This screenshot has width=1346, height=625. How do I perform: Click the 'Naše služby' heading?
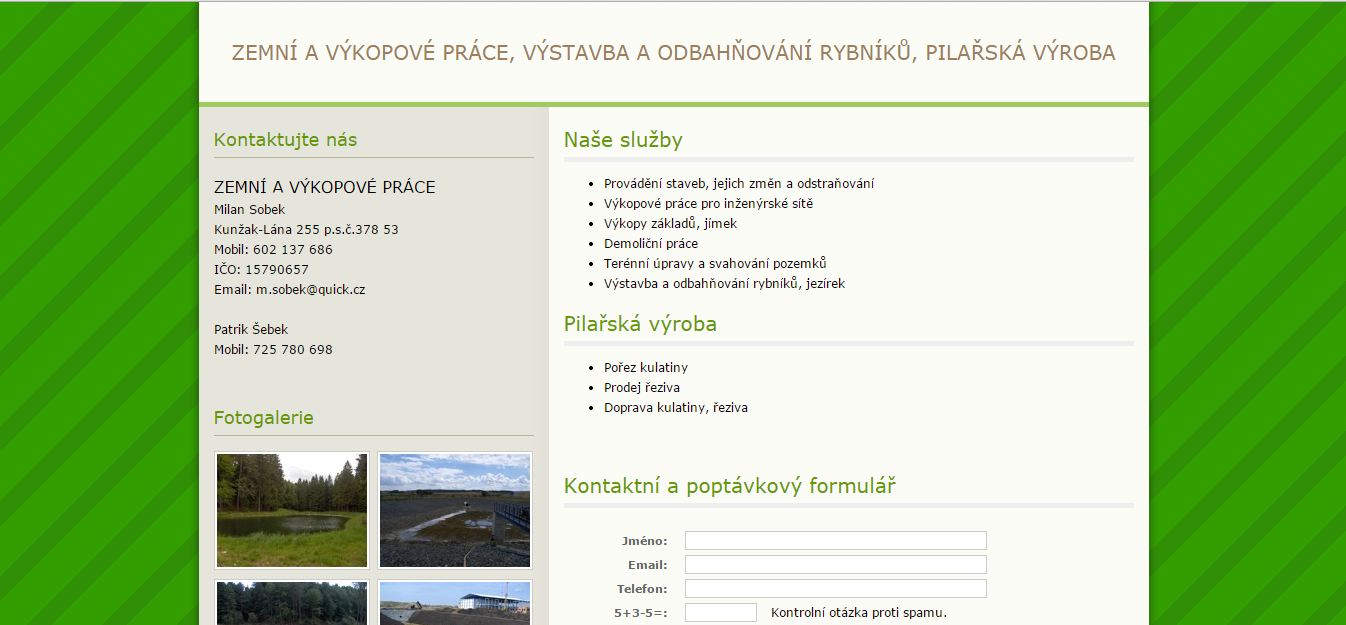tap(623, 140)
